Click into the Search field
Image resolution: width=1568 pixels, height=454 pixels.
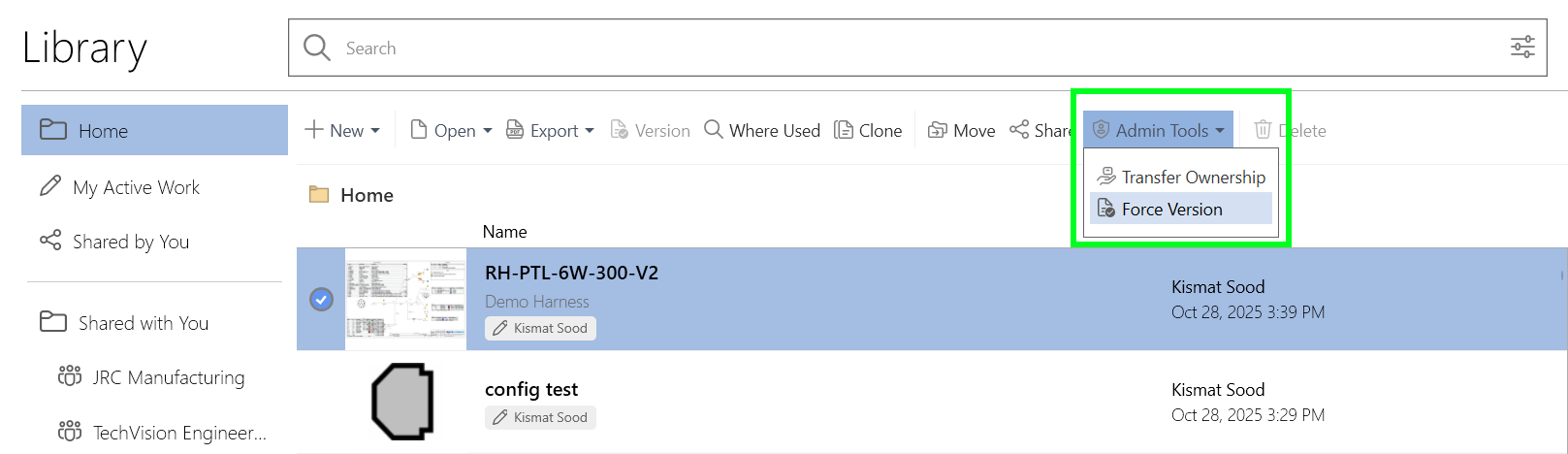[916, 48]
